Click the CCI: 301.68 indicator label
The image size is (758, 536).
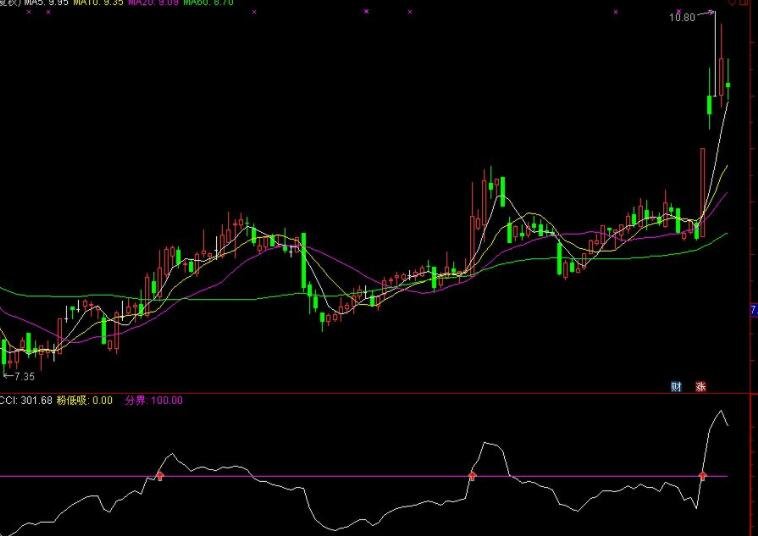29,400
